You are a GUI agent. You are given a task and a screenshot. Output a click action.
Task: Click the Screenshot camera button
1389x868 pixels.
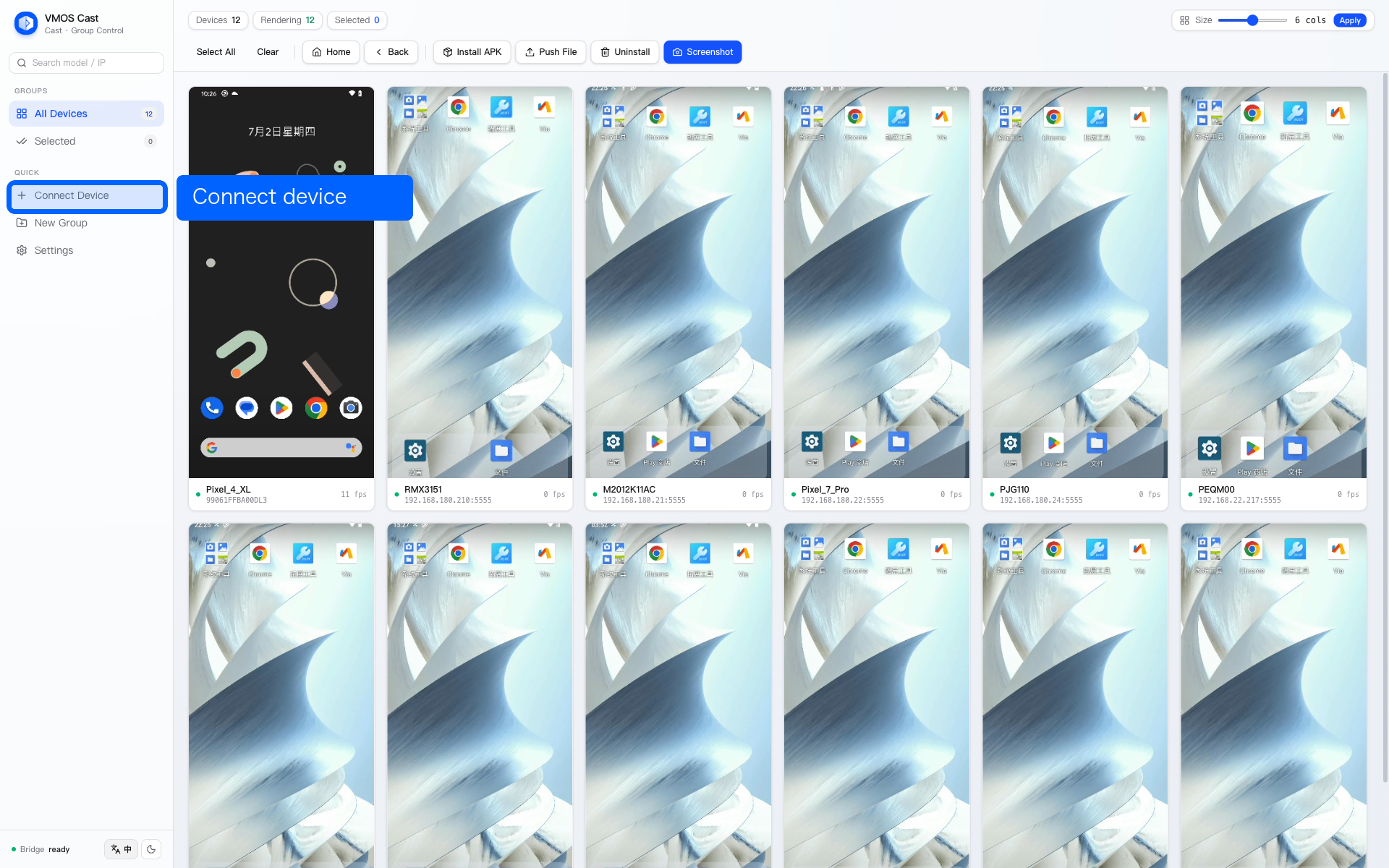pos(702,52)
